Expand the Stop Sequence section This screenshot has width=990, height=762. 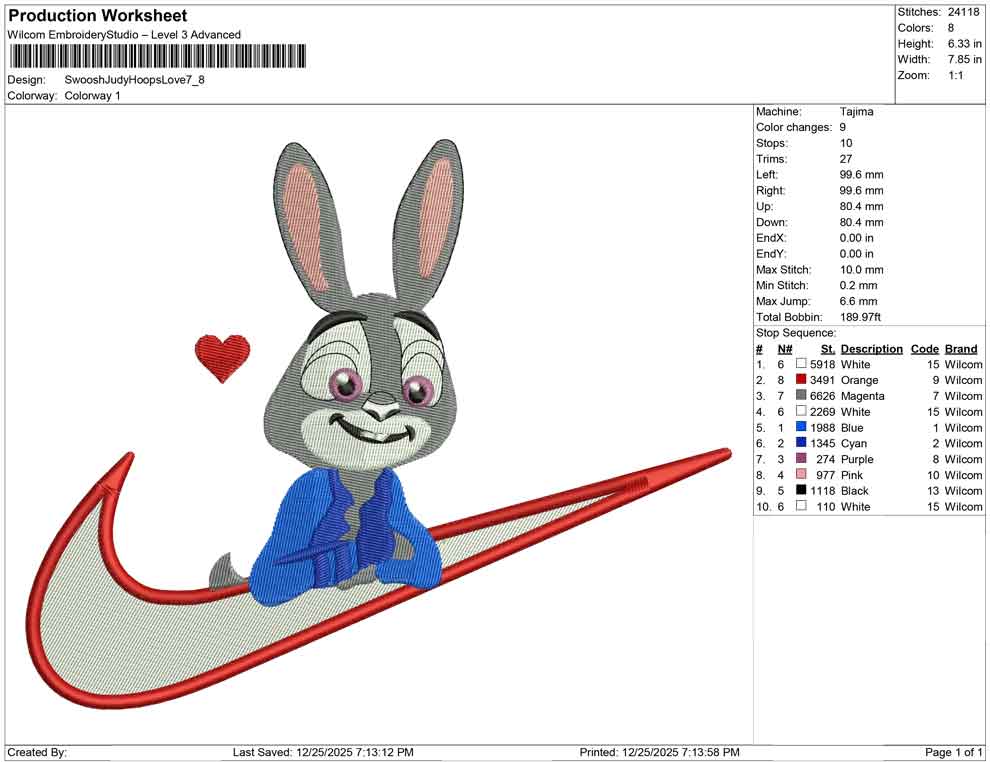795,332
